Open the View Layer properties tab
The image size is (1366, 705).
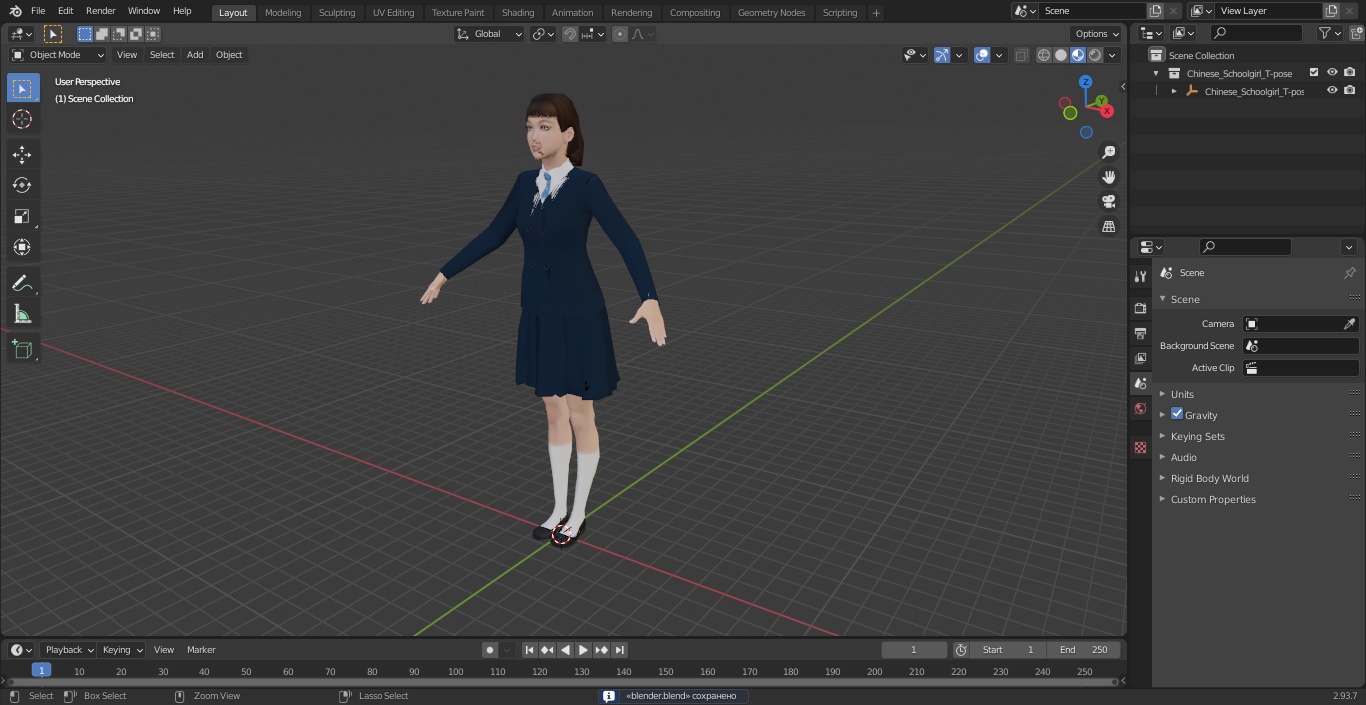(1140, 358)
